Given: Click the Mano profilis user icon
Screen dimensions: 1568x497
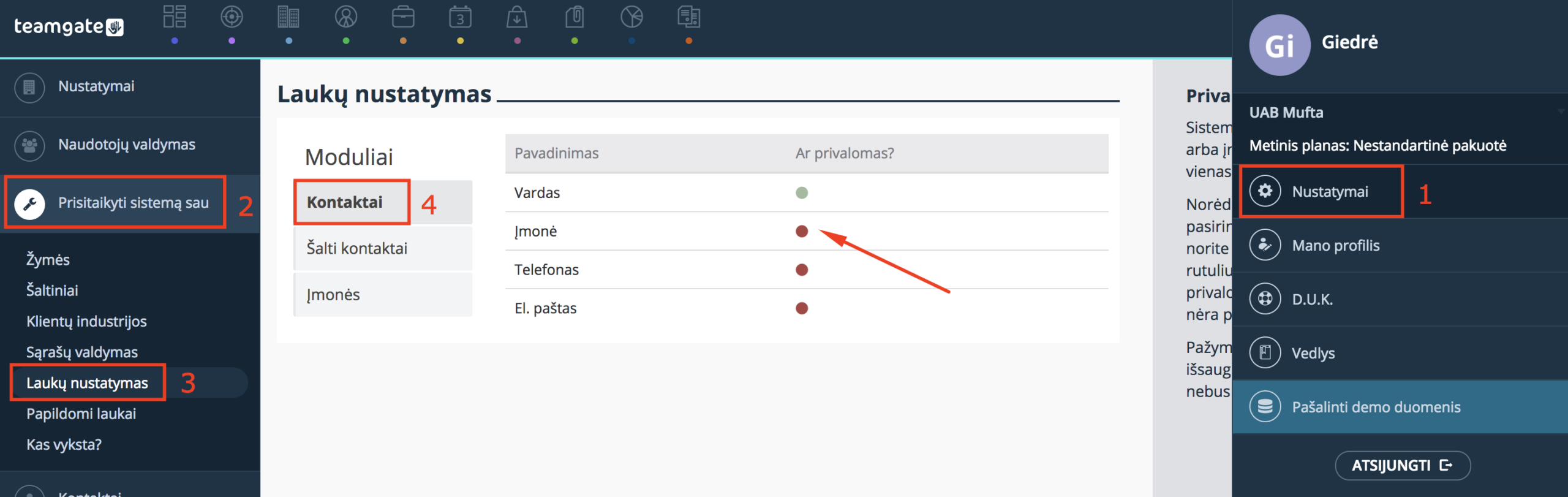Looking at the screenshot, I should pyautogui.click(x=1265, y=245).
